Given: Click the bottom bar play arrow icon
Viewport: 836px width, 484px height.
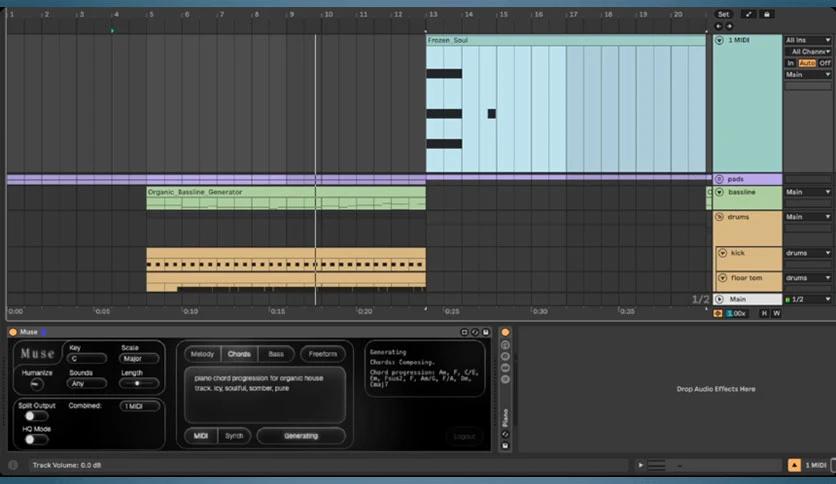Looking at the screenshot, I should (x=640, y=465).
